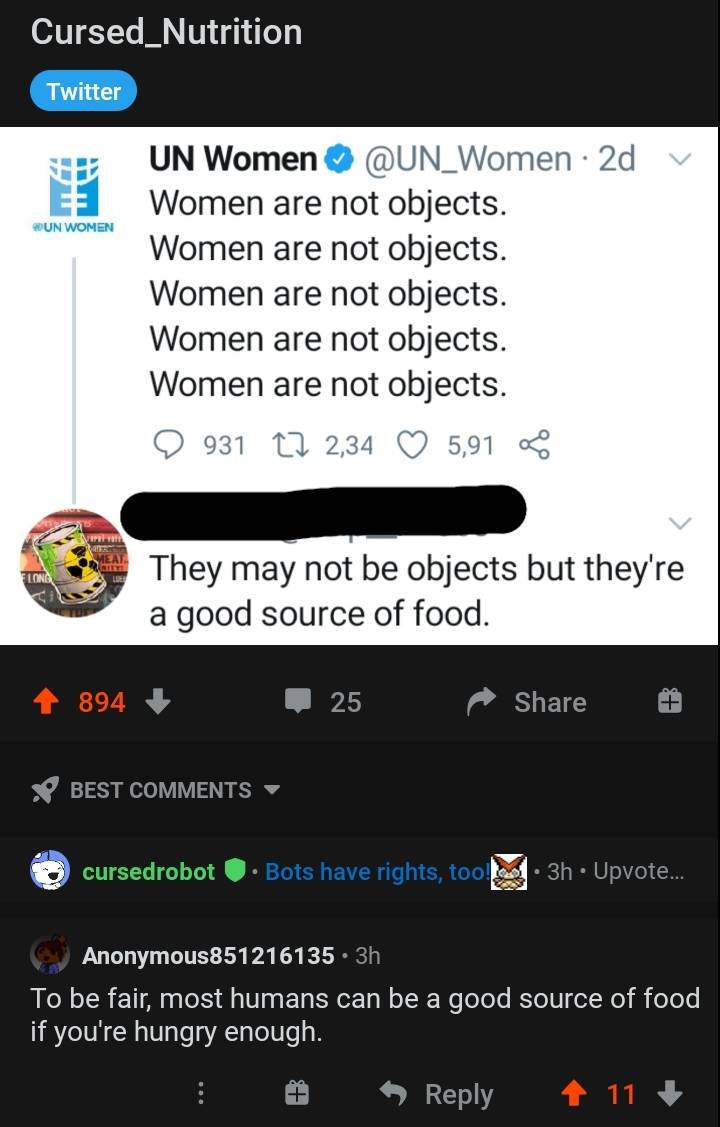Open cursedrobot's user profile
The image size is (720, 1127).
(148, 871)
